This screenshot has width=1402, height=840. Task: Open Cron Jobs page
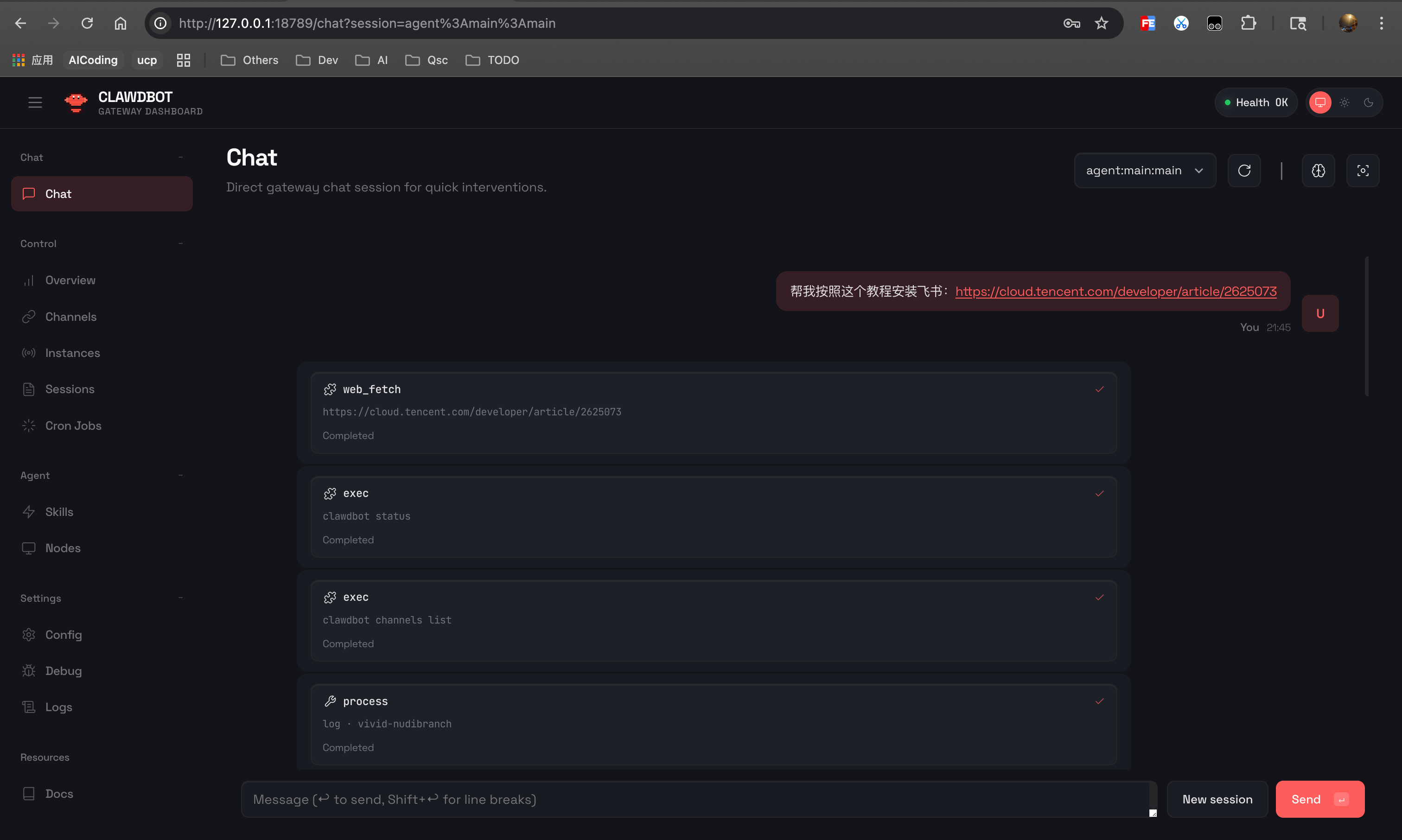coord(102,426)
